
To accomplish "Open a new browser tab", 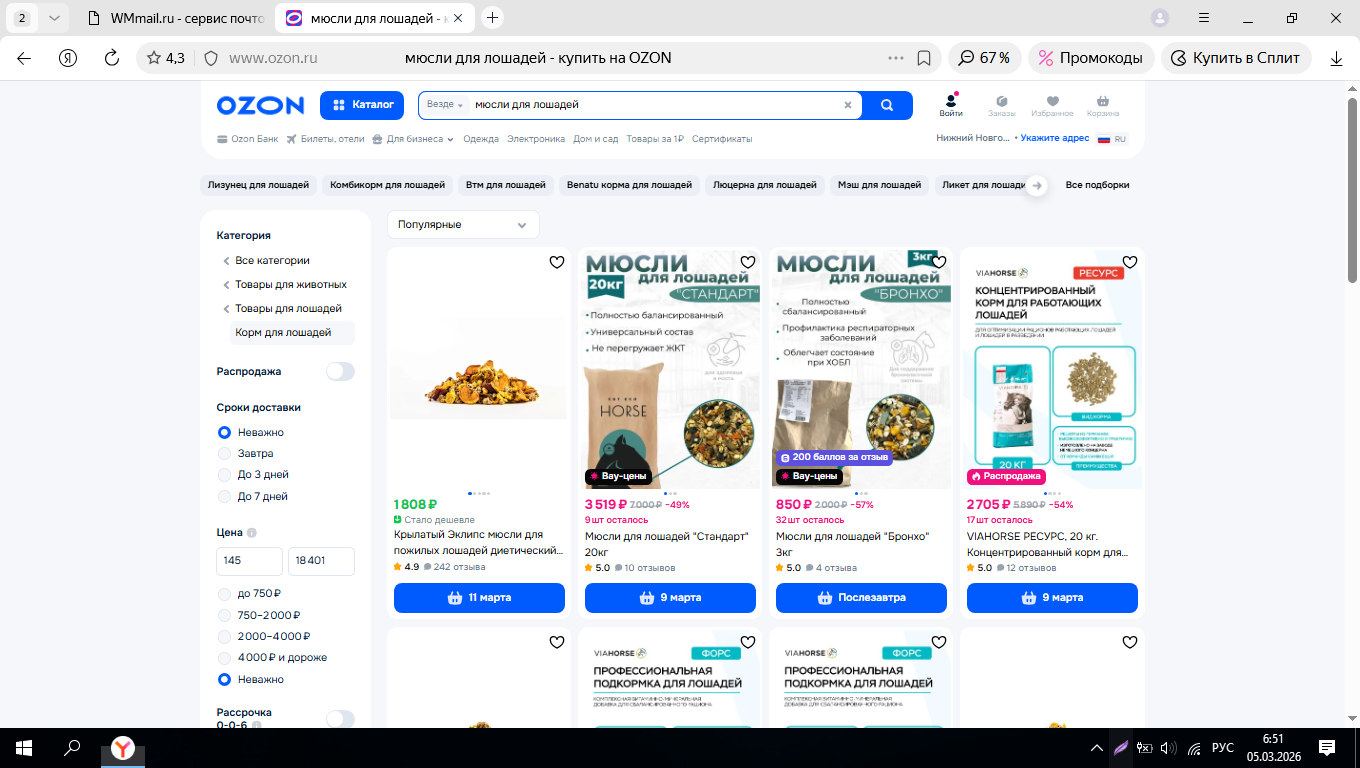I will point(492,18).
